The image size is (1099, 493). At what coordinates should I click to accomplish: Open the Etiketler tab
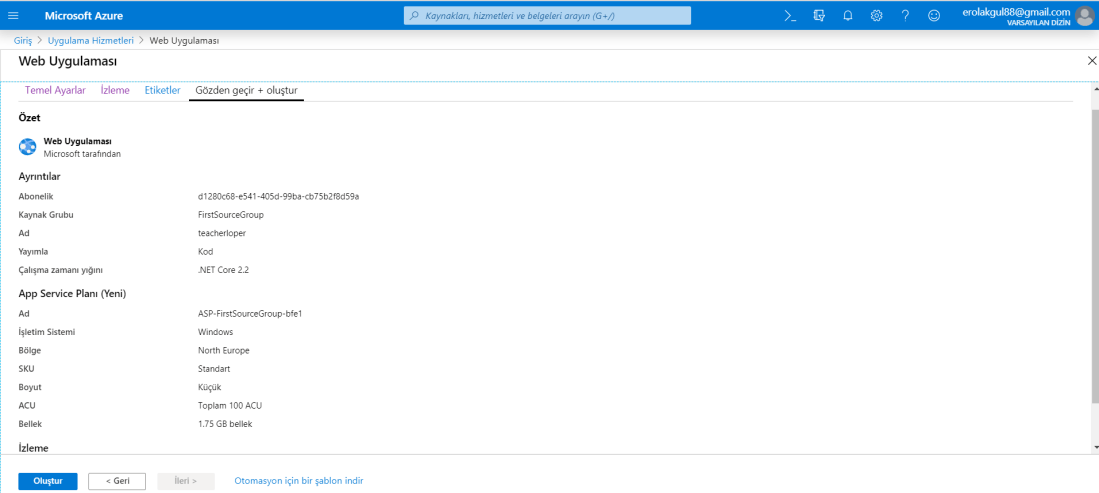[x=162, y=90]
